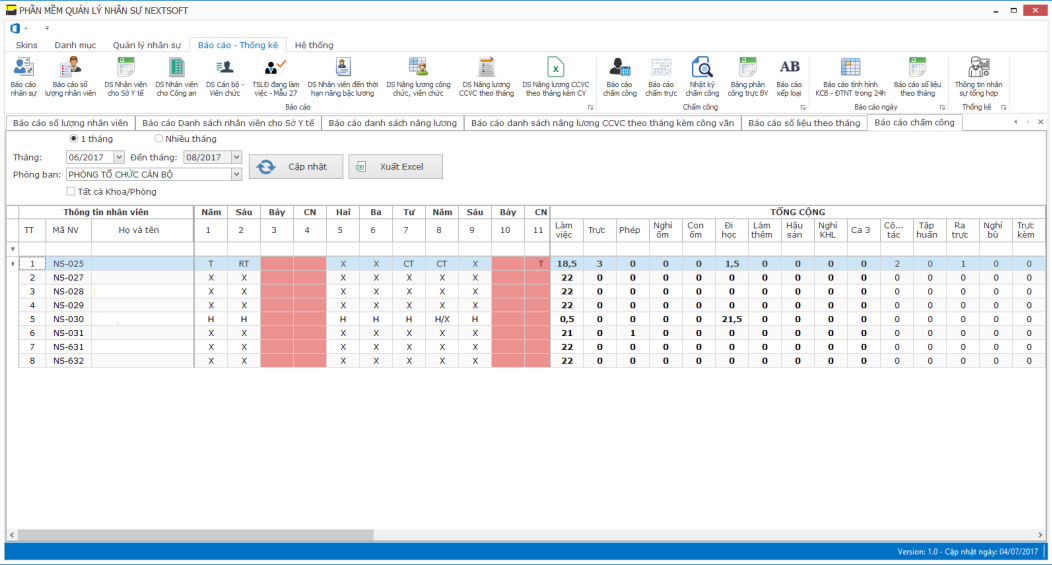Click the Xuất Excel button
Viewport: 1052px width, 565px height.
pyautogui.click(x=395, y=166)
